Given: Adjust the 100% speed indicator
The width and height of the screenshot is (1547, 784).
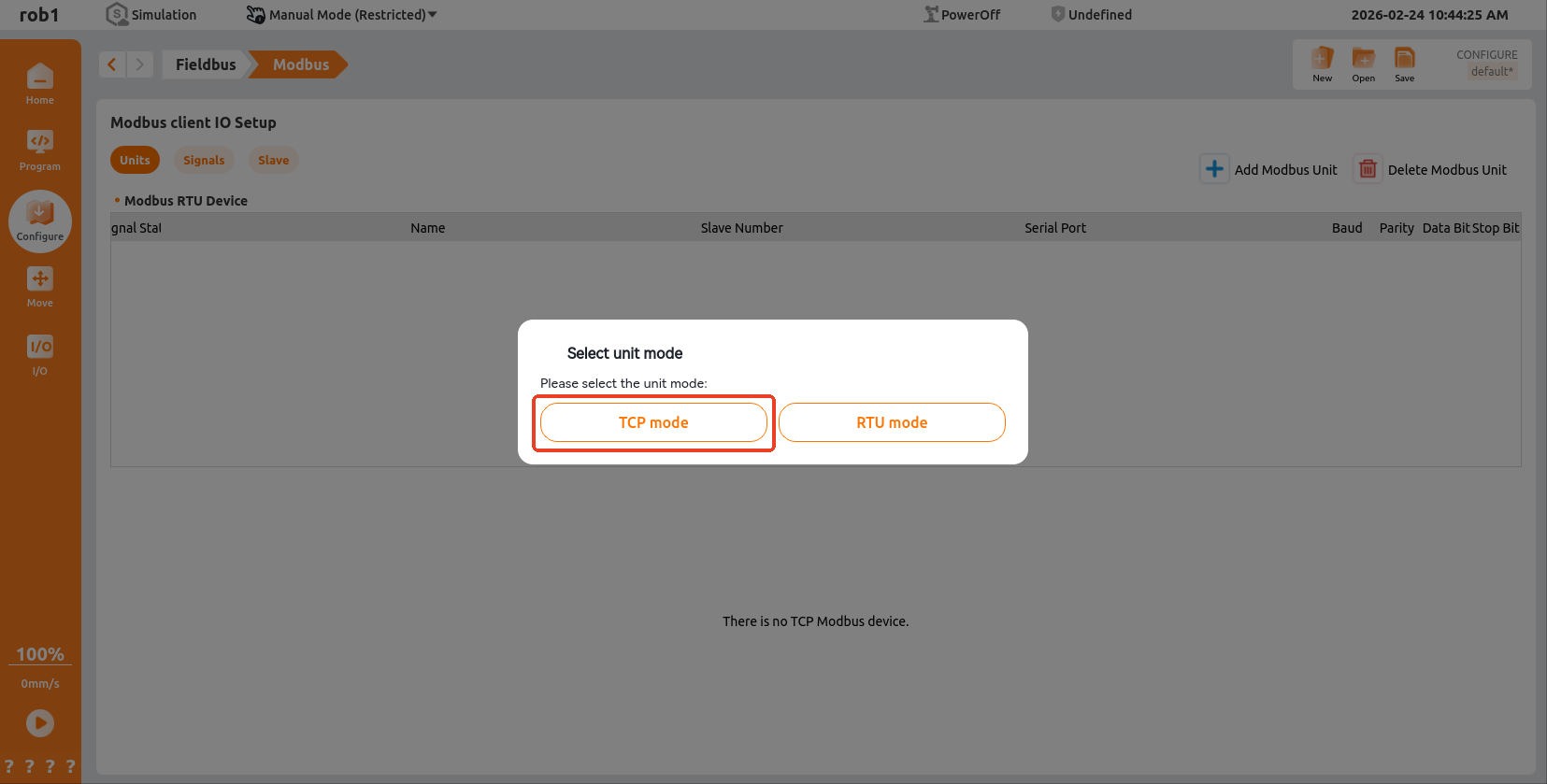Looking at the screenshot, I should (x=40, y=654).
